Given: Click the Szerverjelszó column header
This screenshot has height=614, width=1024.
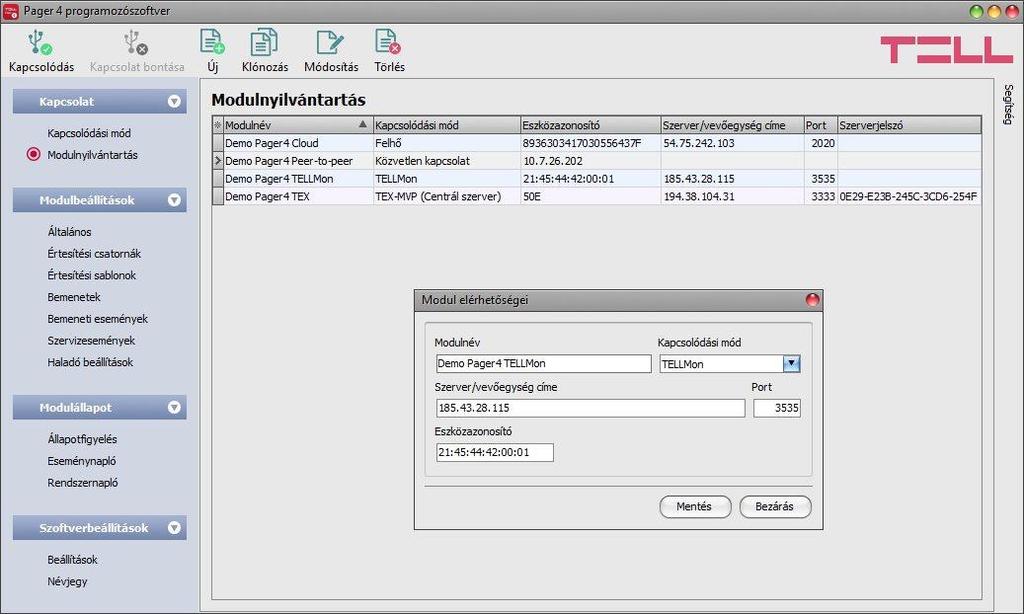Looking at the screenshot, I should 909,125.
